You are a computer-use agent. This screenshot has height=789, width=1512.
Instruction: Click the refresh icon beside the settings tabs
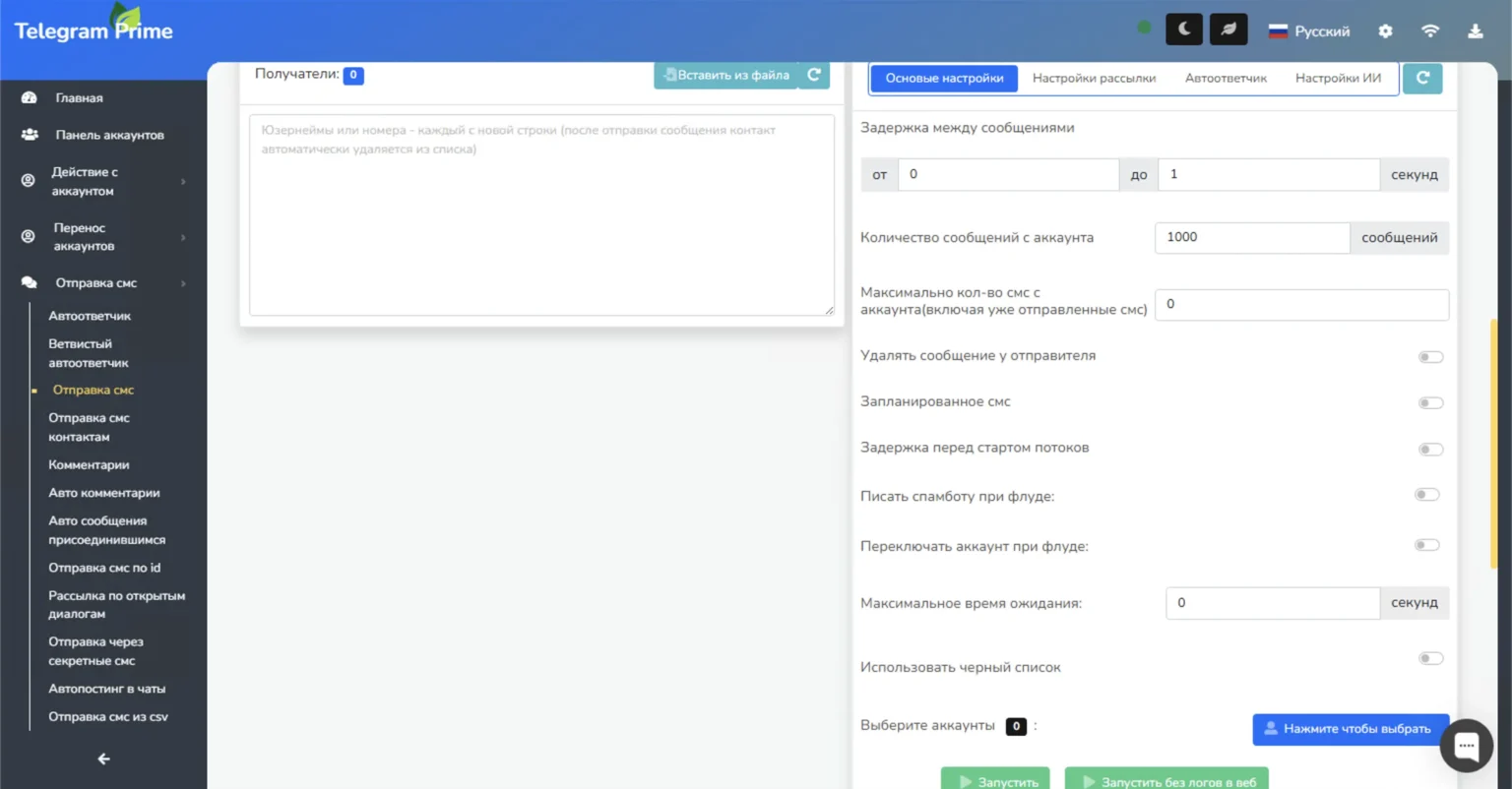pyautogui.click(x=1422, y=78)
